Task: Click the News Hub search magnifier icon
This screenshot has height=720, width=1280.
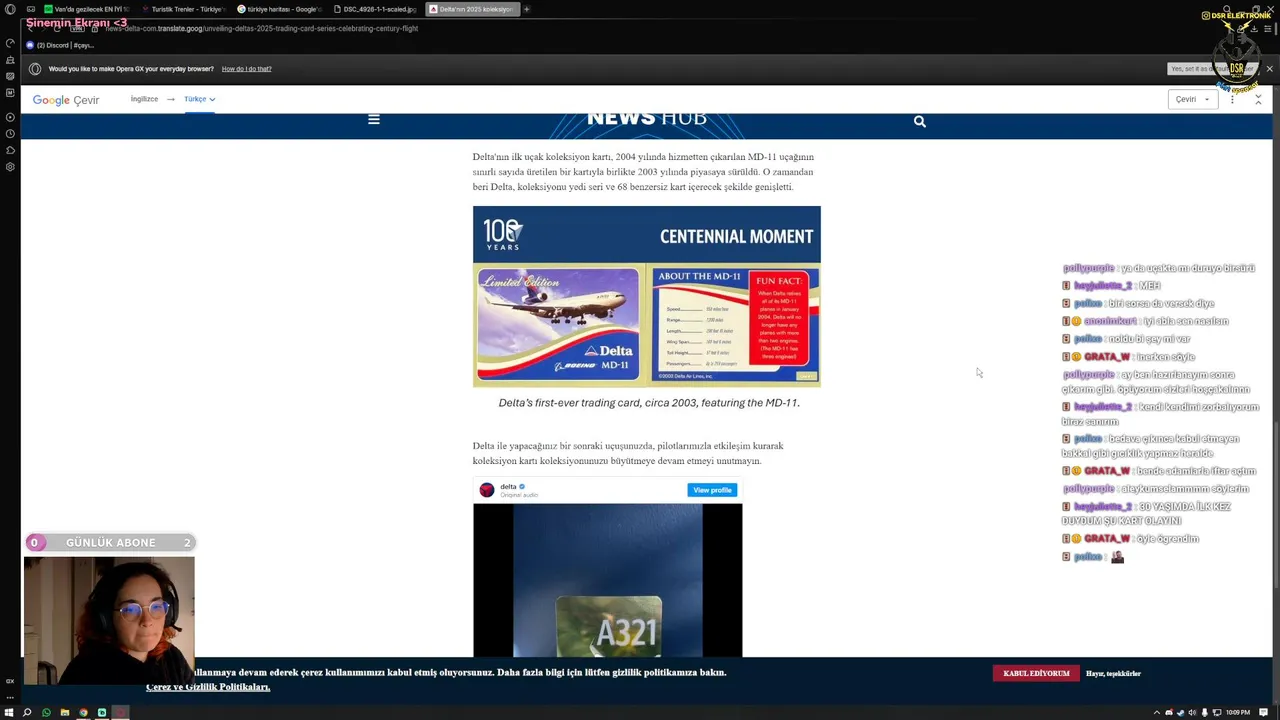Action: tap(920, 121)
